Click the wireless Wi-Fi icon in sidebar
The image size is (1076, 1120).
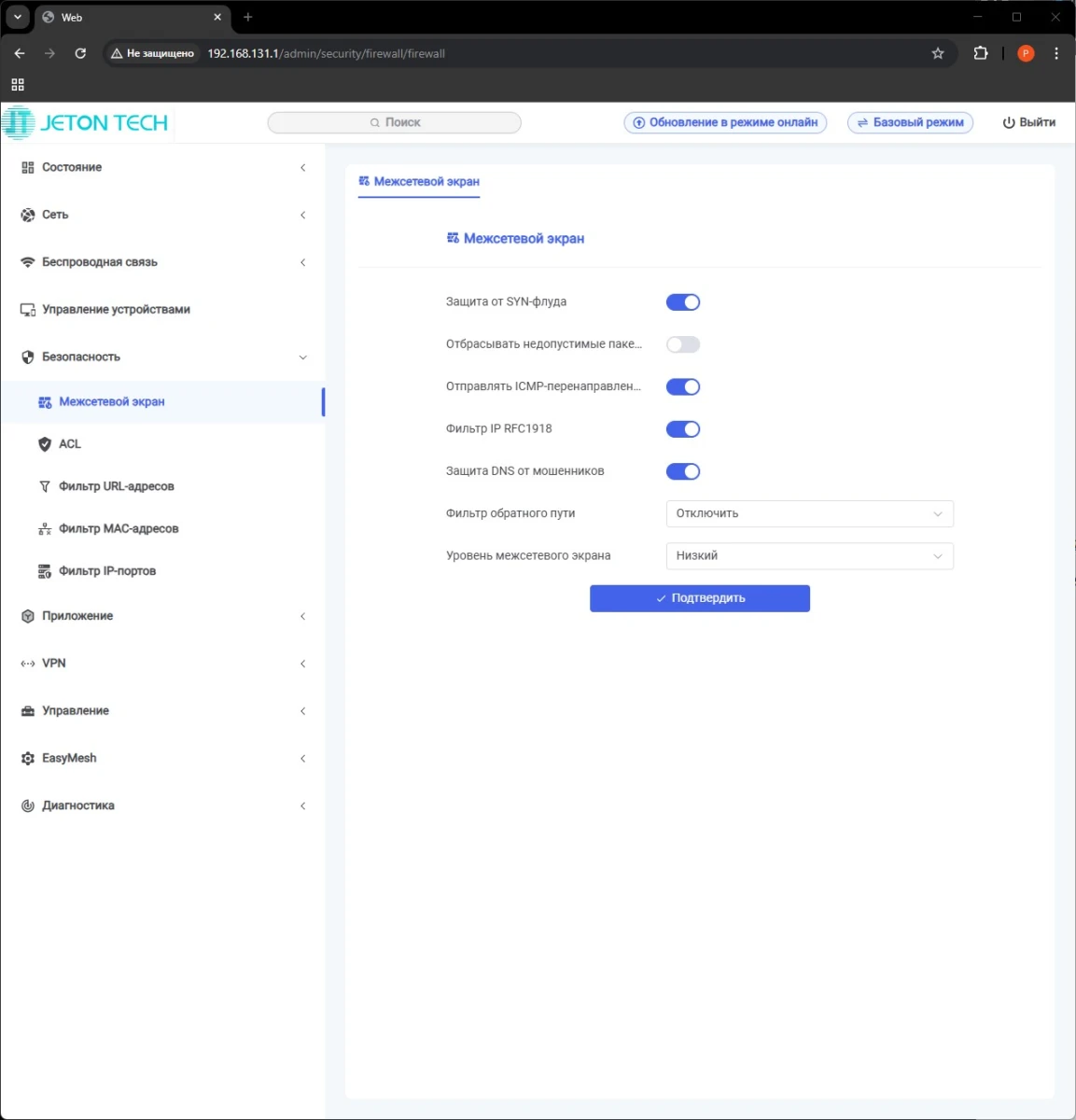tap(27, 262)
